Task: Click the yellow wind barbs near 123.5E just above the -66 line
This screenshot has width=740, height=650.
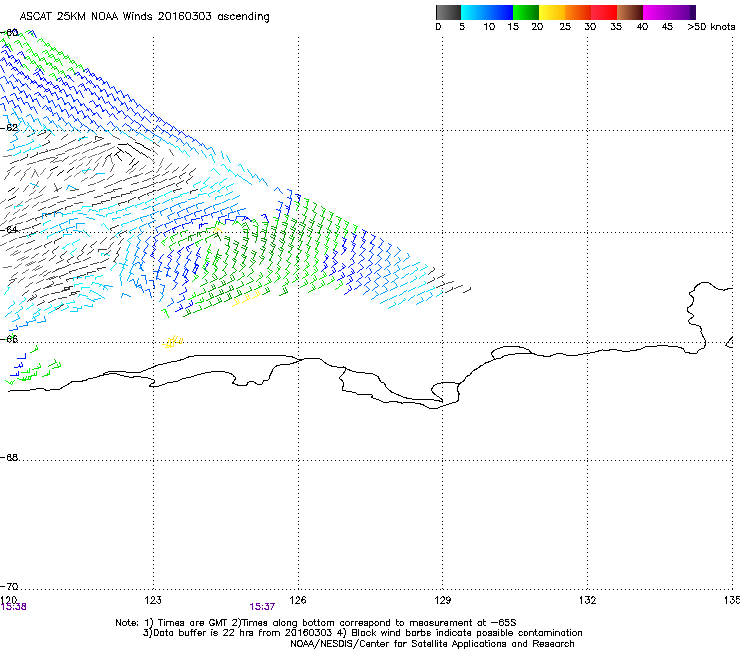Action: (x=173, y=341)
